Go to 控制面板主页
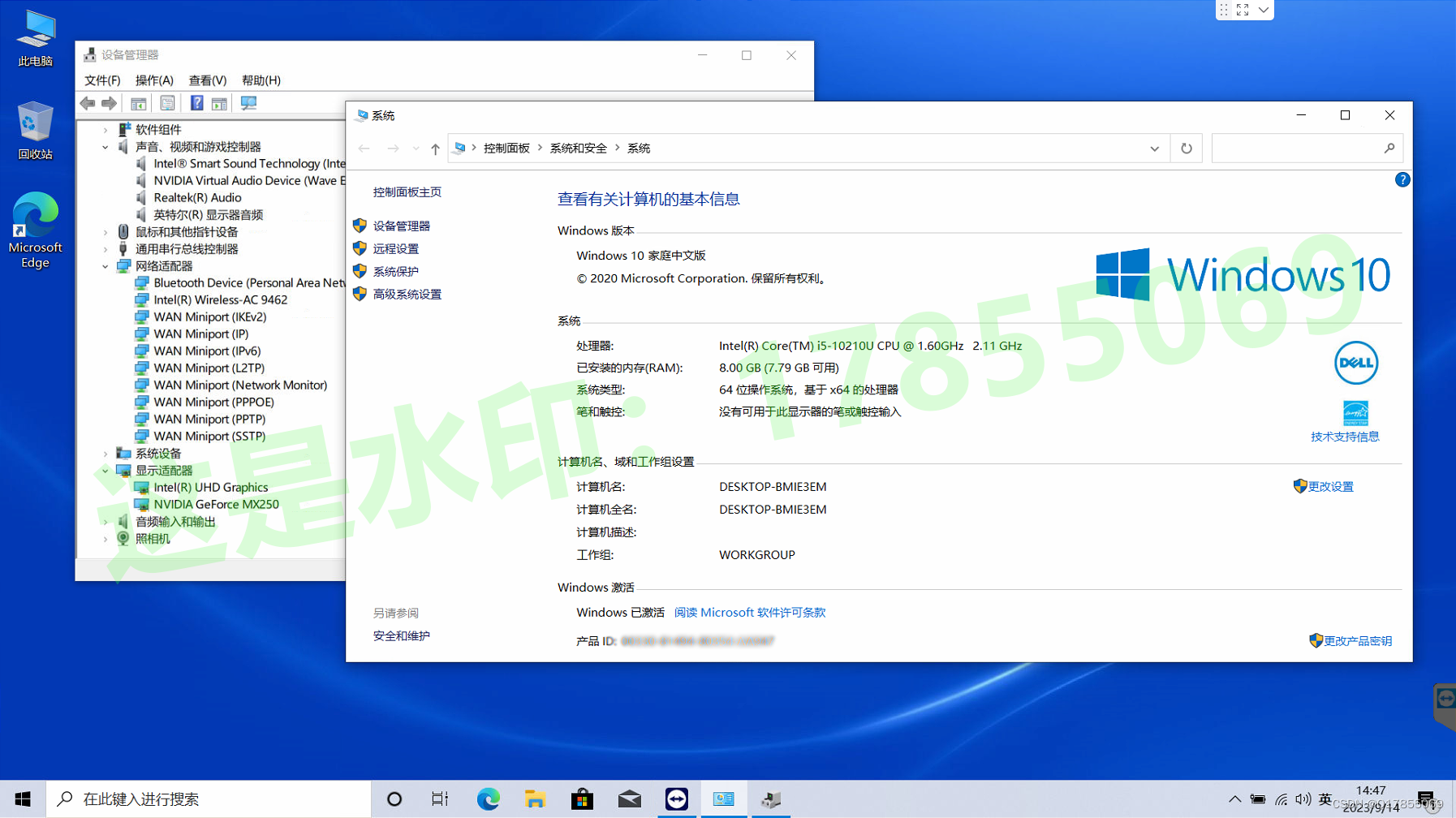Image resolution: width=1456 pixels, height=818 pixels. point(407,192)
